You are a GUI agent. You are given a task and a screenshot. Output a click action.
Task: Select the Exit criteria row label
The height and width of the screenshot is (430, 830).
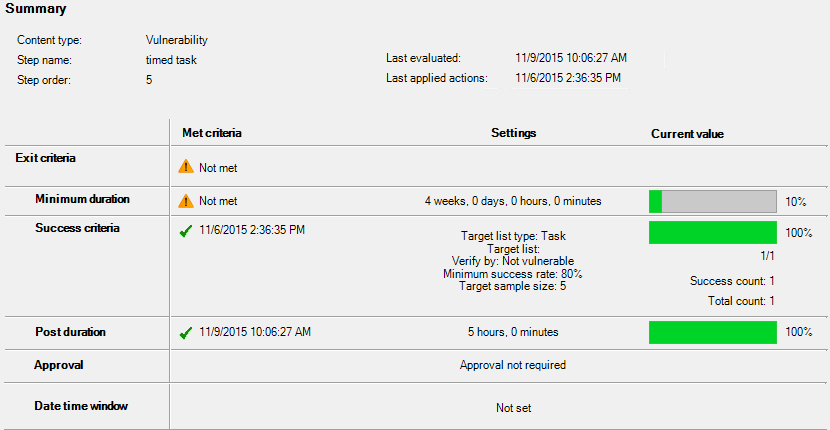(x=46, y=158)
